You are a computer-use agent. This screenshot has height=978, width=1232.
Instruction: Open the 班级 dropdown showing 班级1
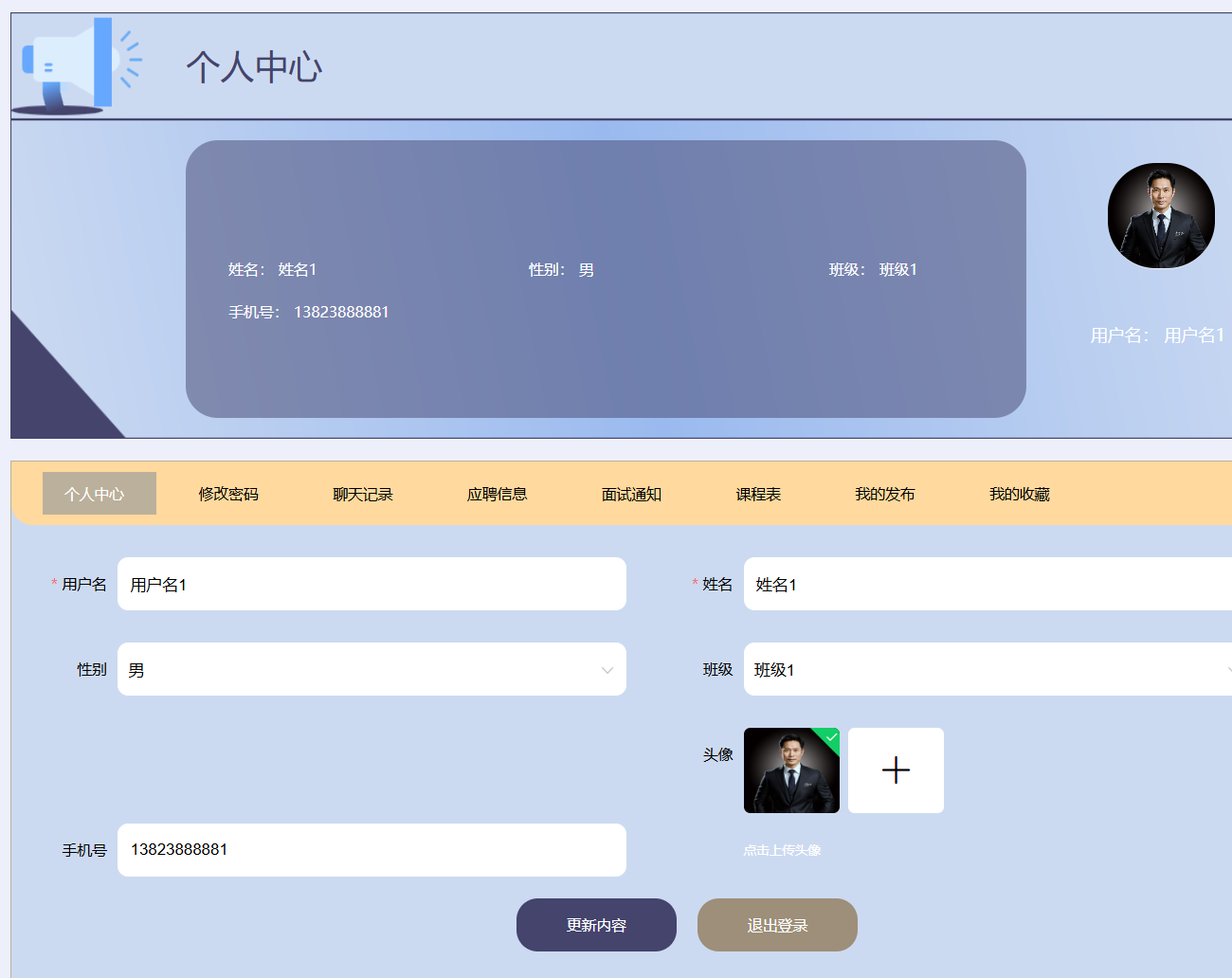point(986,669)
